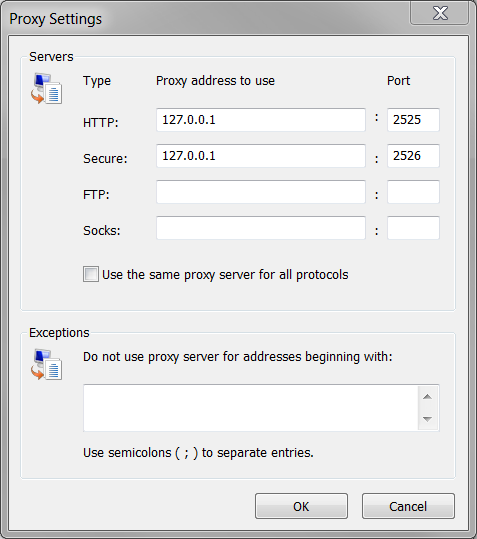The width and height of the screenshot is (477, 539).
Task: Click the HTTP port field showing 2525
Action: tap(413, 120)
